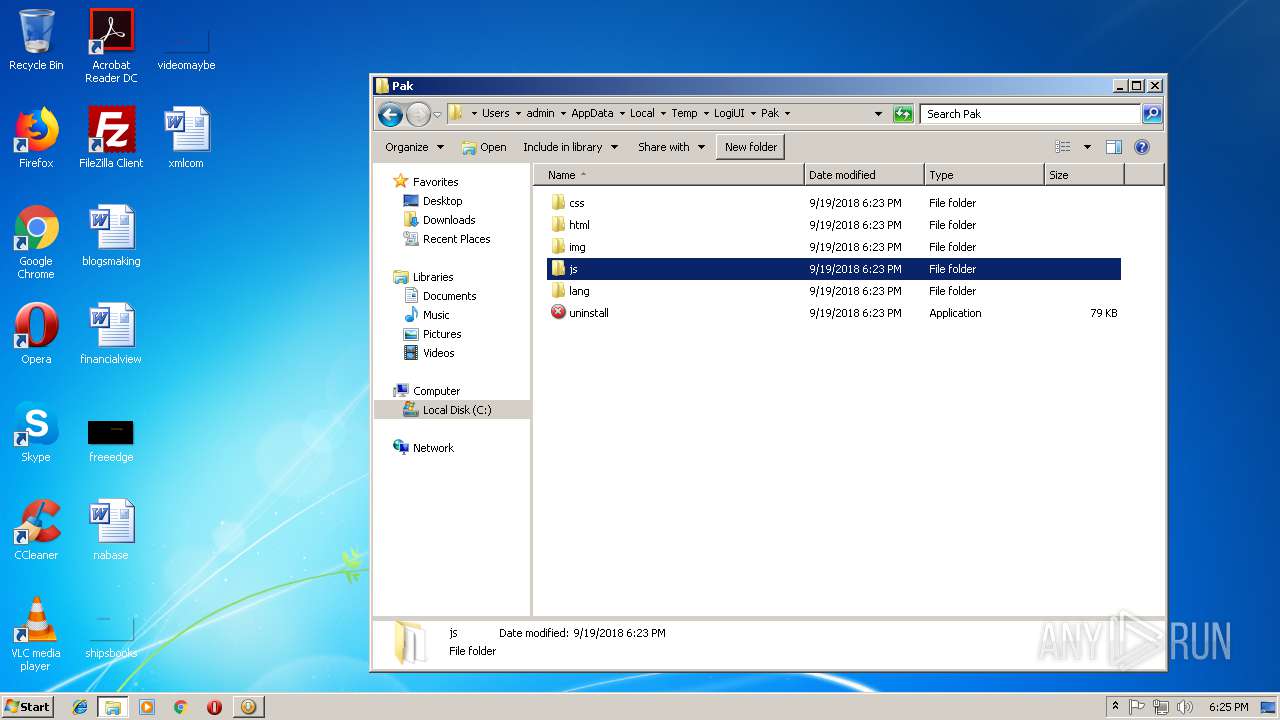Focus the Search Pak input box
The height and width of the screenshot is (720, 1280).
(x=1030, y=114)
